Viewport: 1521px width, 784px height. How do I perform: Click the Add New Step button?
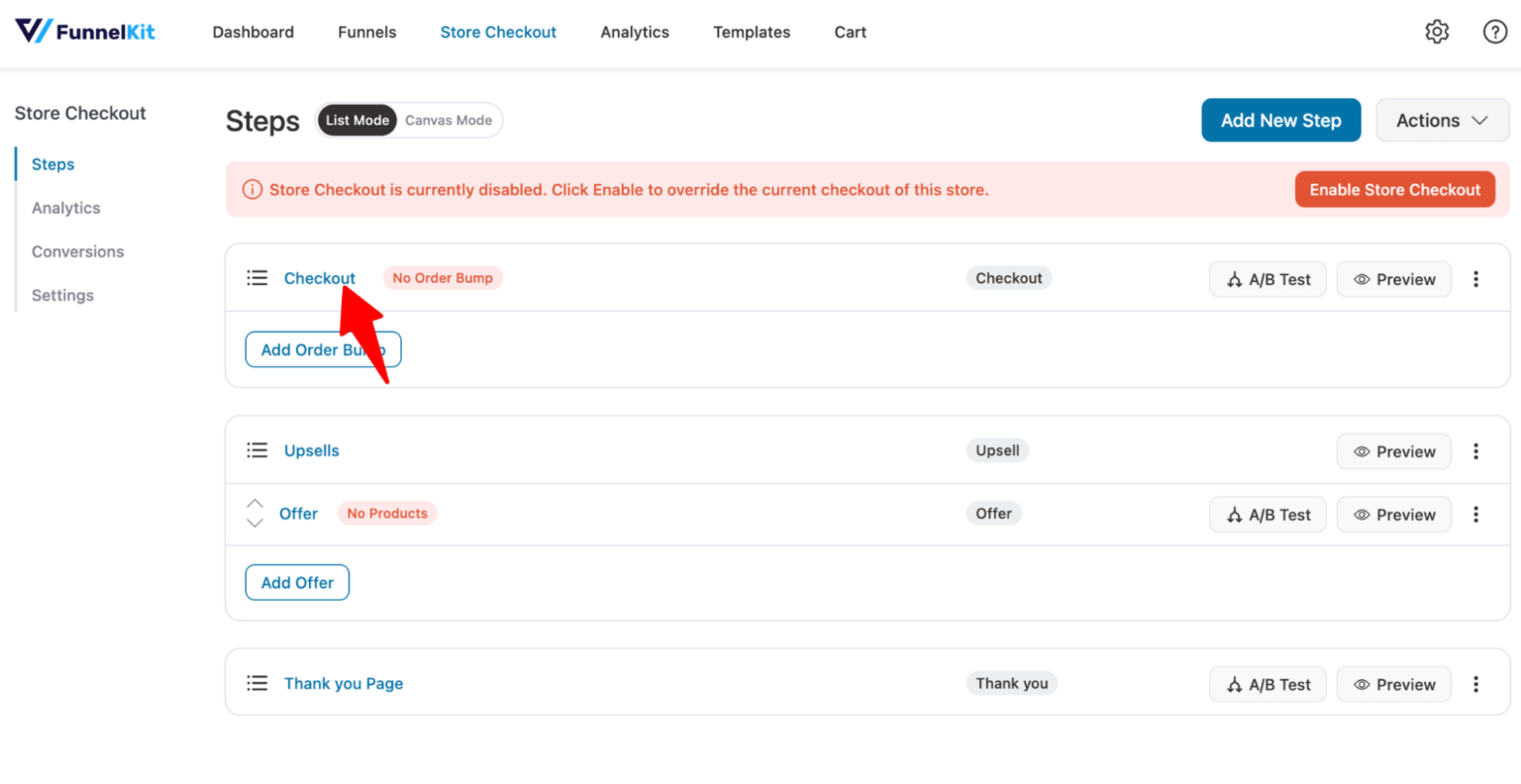tap(1280, 120)
